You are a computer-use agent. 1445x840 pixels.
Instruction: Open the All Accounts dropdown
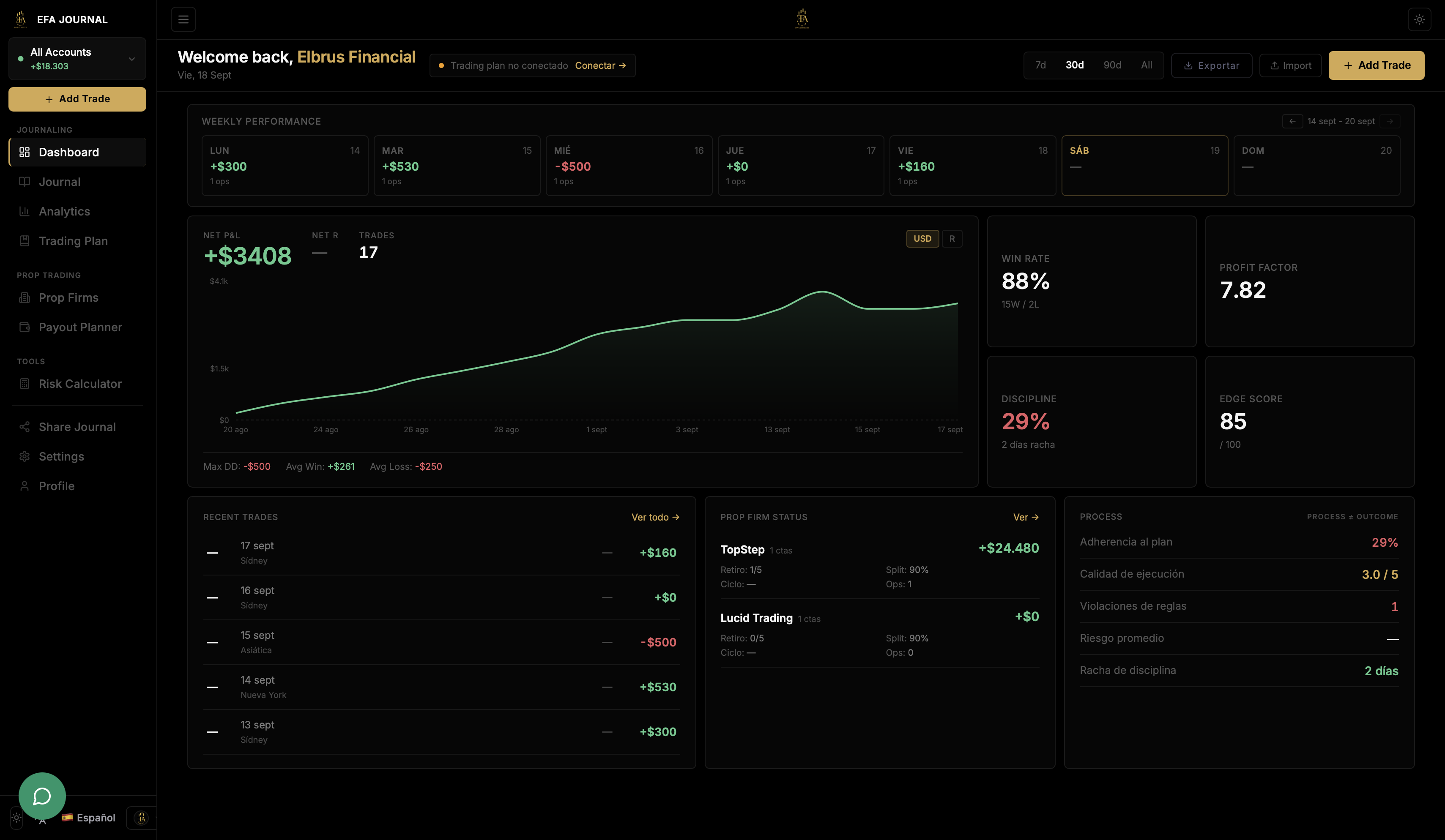click(77, 58)
